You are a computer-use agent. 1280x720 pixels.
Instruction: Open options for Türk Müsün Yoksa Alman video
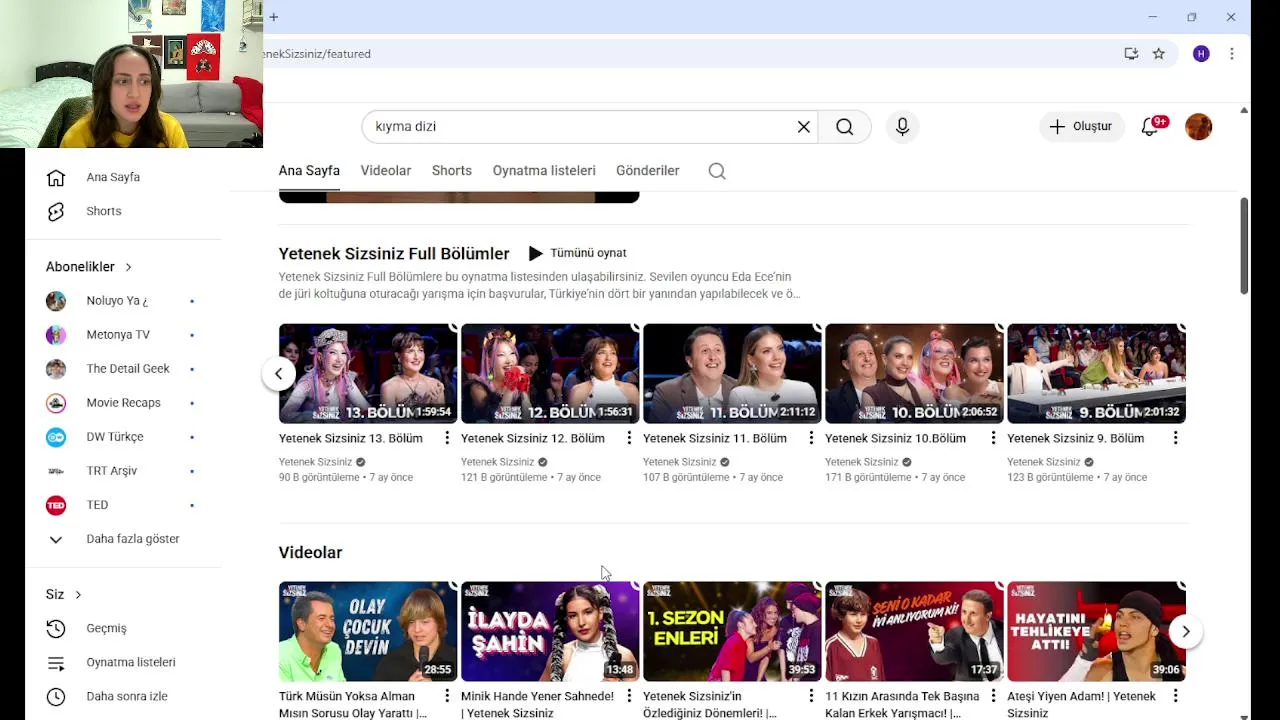click(447, 696)
